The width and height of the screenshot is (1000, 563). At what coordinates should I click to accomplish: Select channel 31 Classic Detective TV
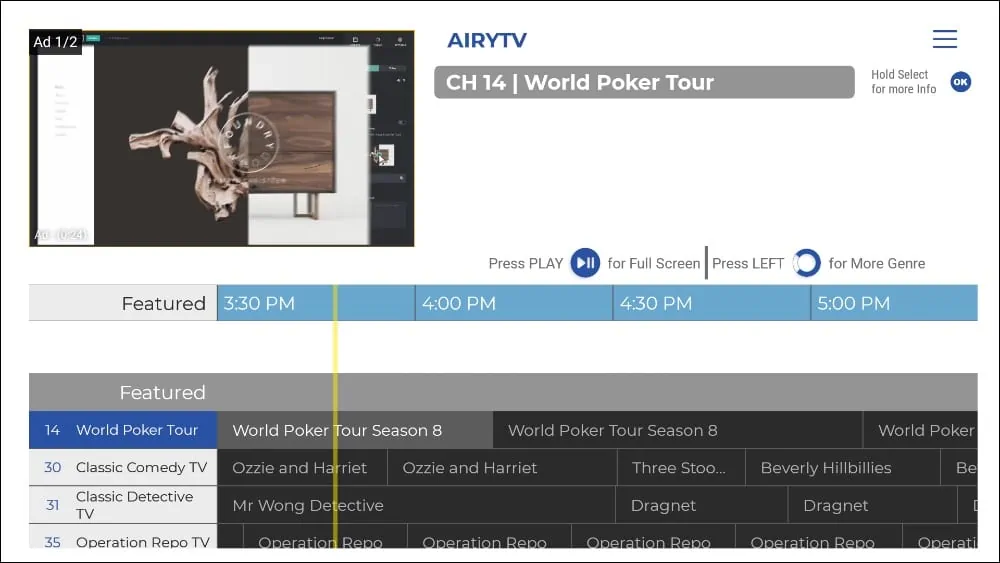coord(123,505)
